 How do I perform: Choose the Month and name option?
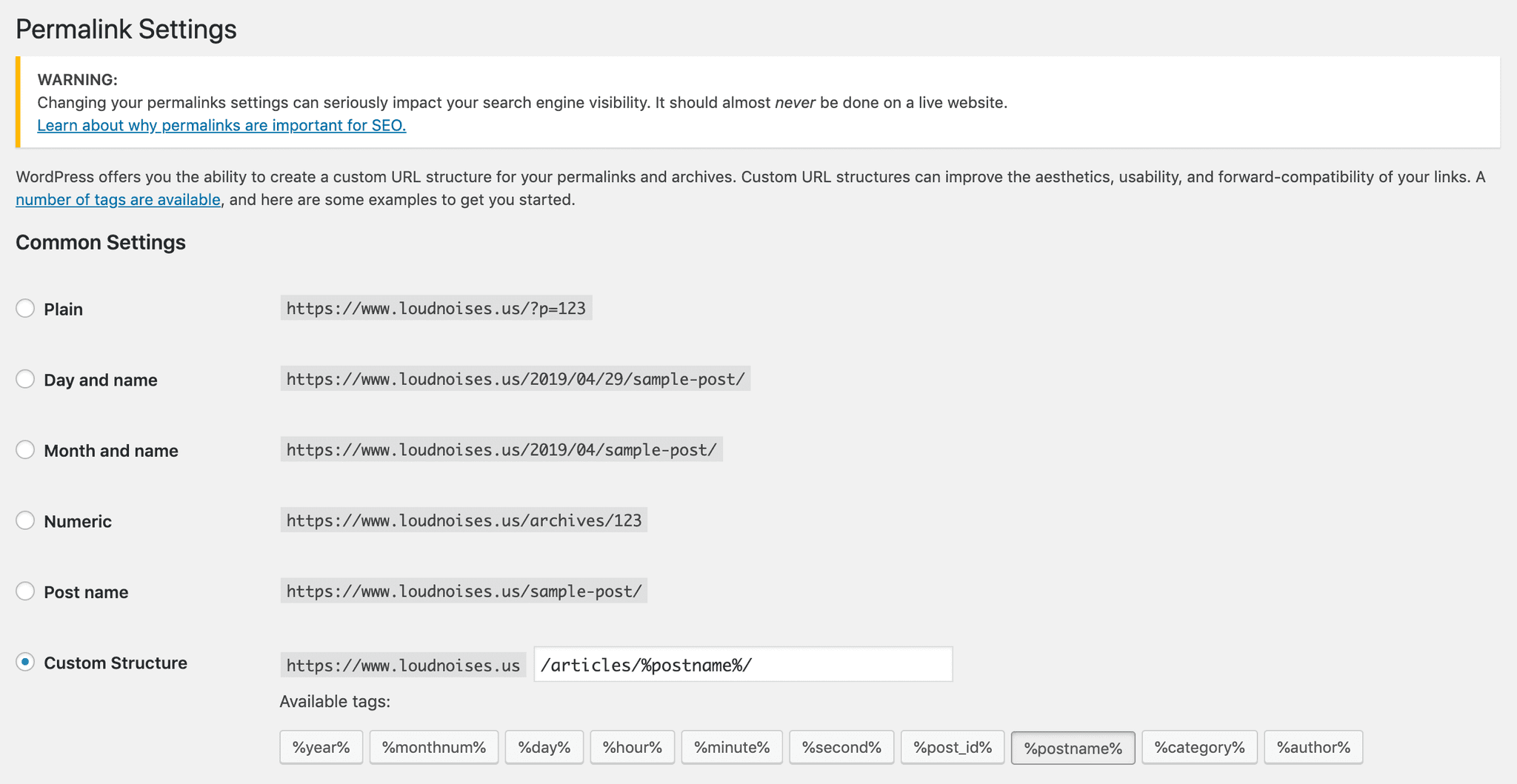click(x=25, y=449)
